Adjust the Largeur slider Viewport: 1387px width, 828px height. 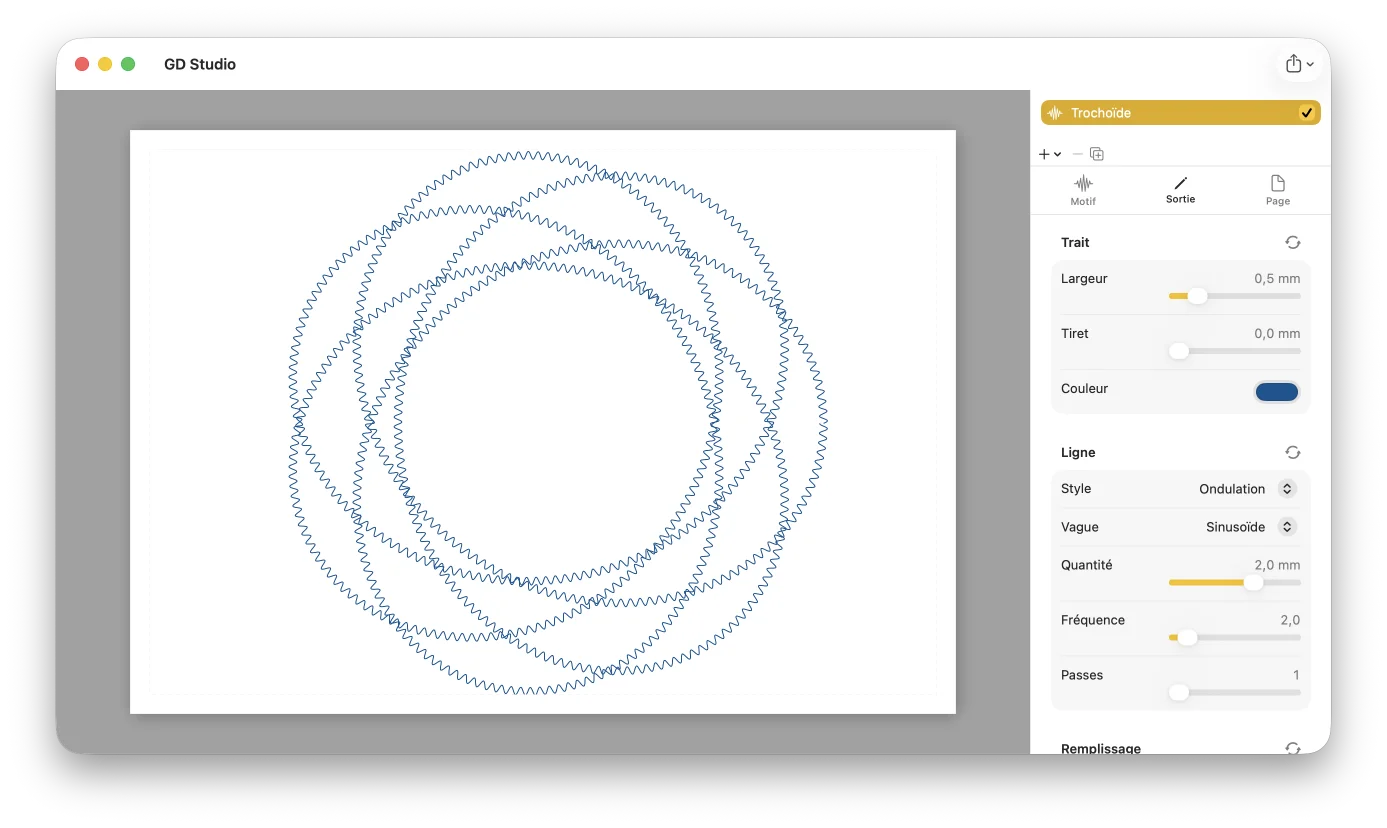(x=1234, y=296)
